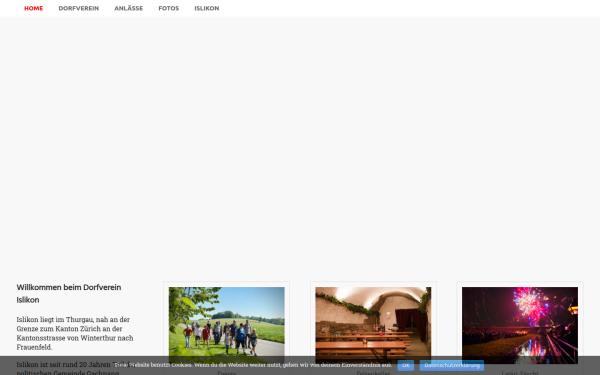Open the Datenschutzerklärung button
Image resolution: width=600 pixels, height=375 pixels.
click(452, 365)
